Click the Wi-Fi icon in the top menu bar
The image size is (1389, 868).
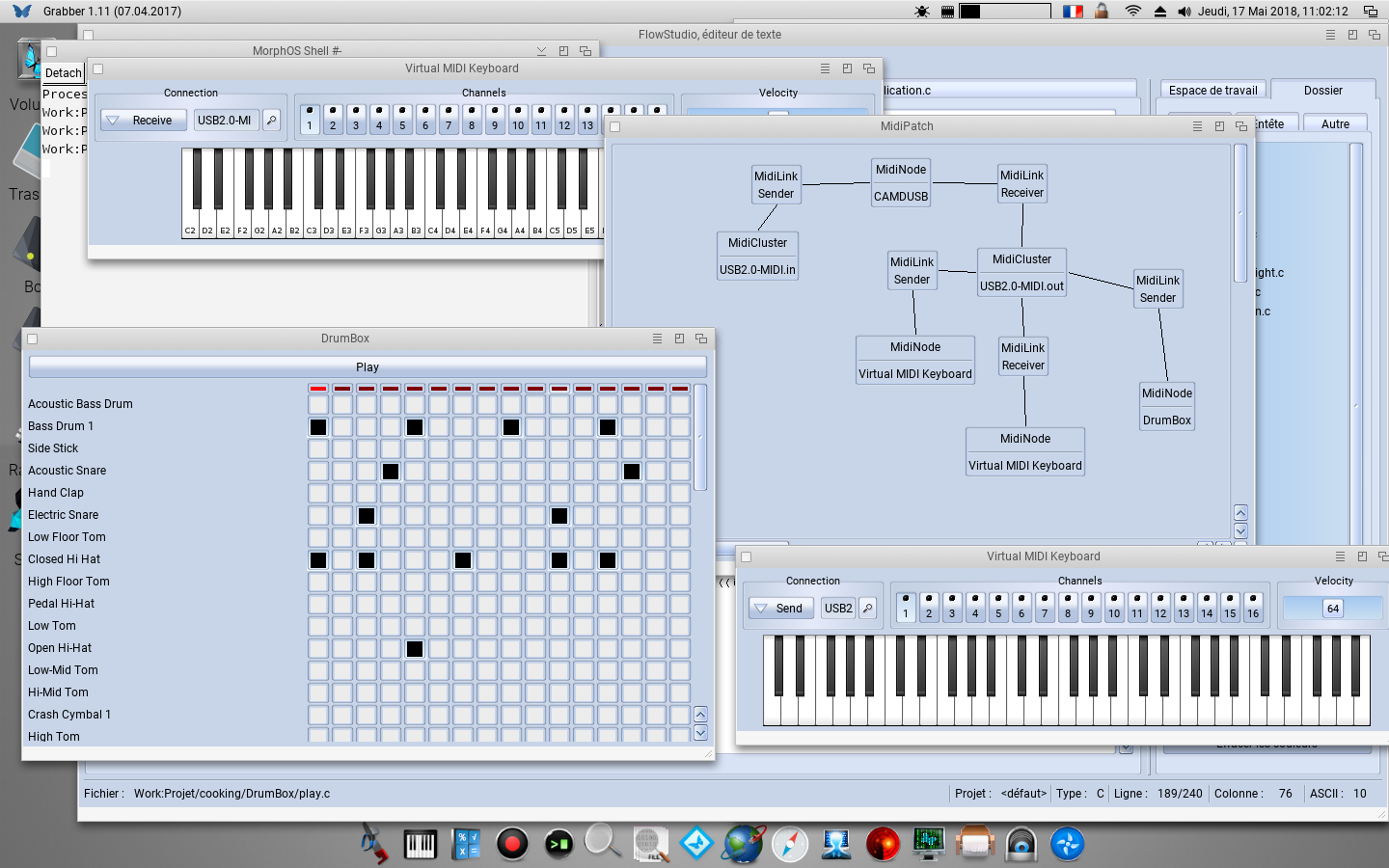point(1133,12)
